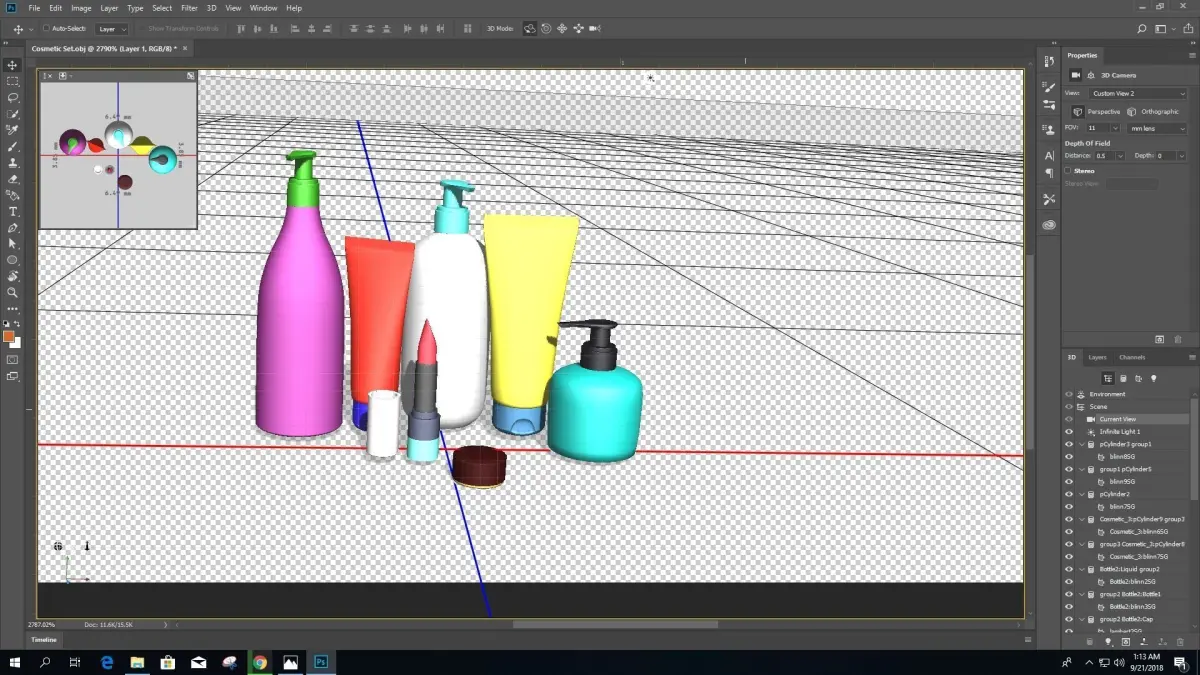Click Photoshop icon in Windows taskbar

(321, 662)
